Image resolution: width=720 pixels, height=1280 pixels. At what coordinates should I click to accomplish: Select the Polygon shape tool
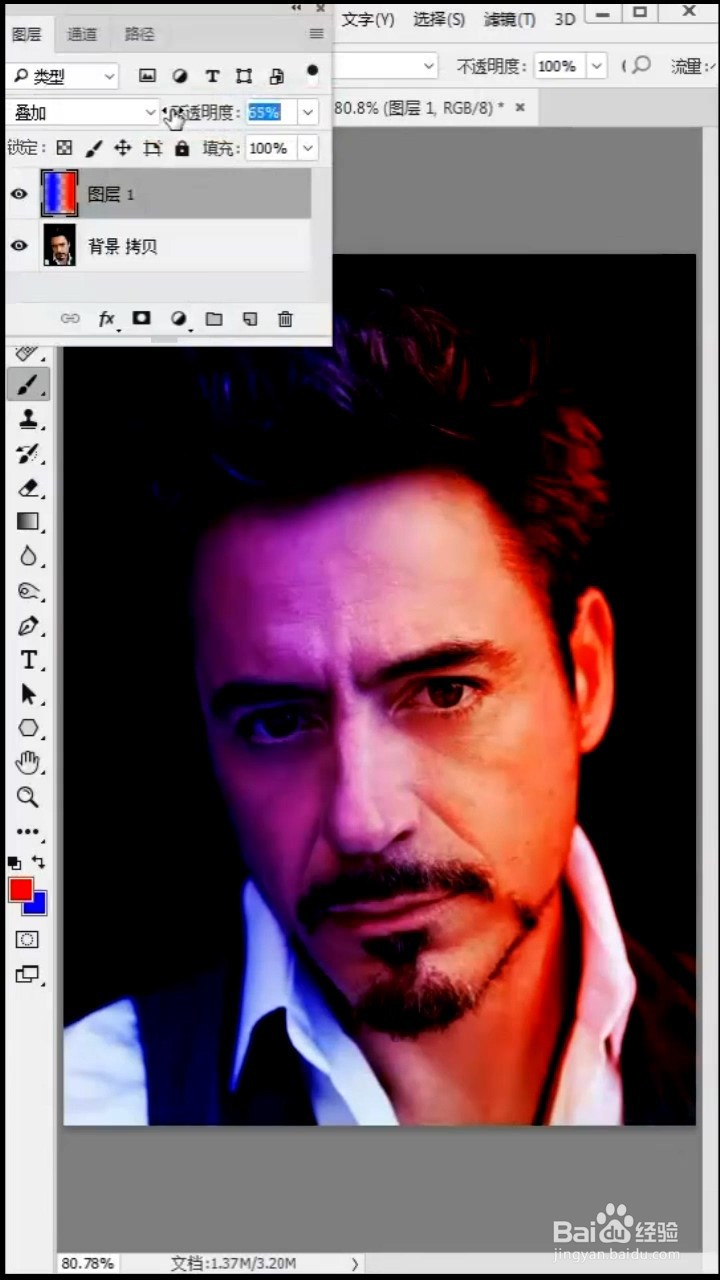click(x=28, y=728)
